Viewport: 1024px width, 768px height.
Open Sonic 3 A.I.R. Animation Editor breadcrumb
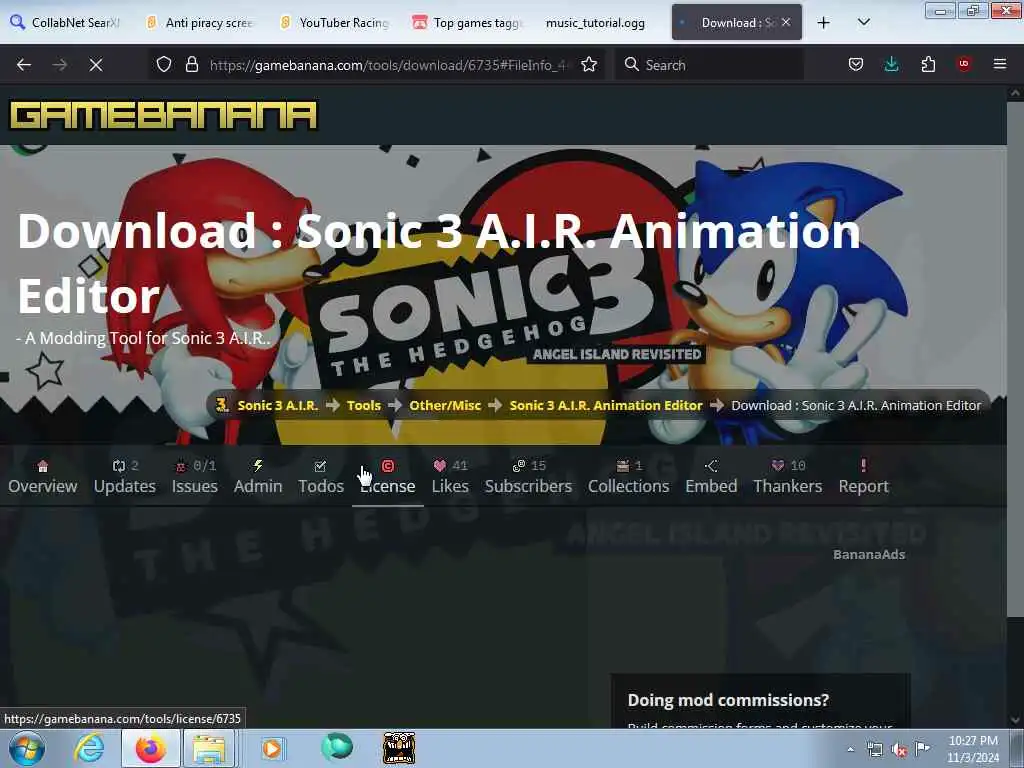[606, 406]
